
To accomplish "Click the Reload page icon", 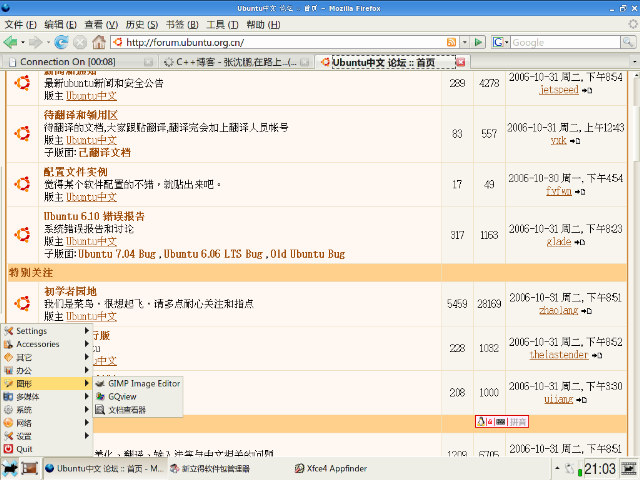I will coord(62,42).
